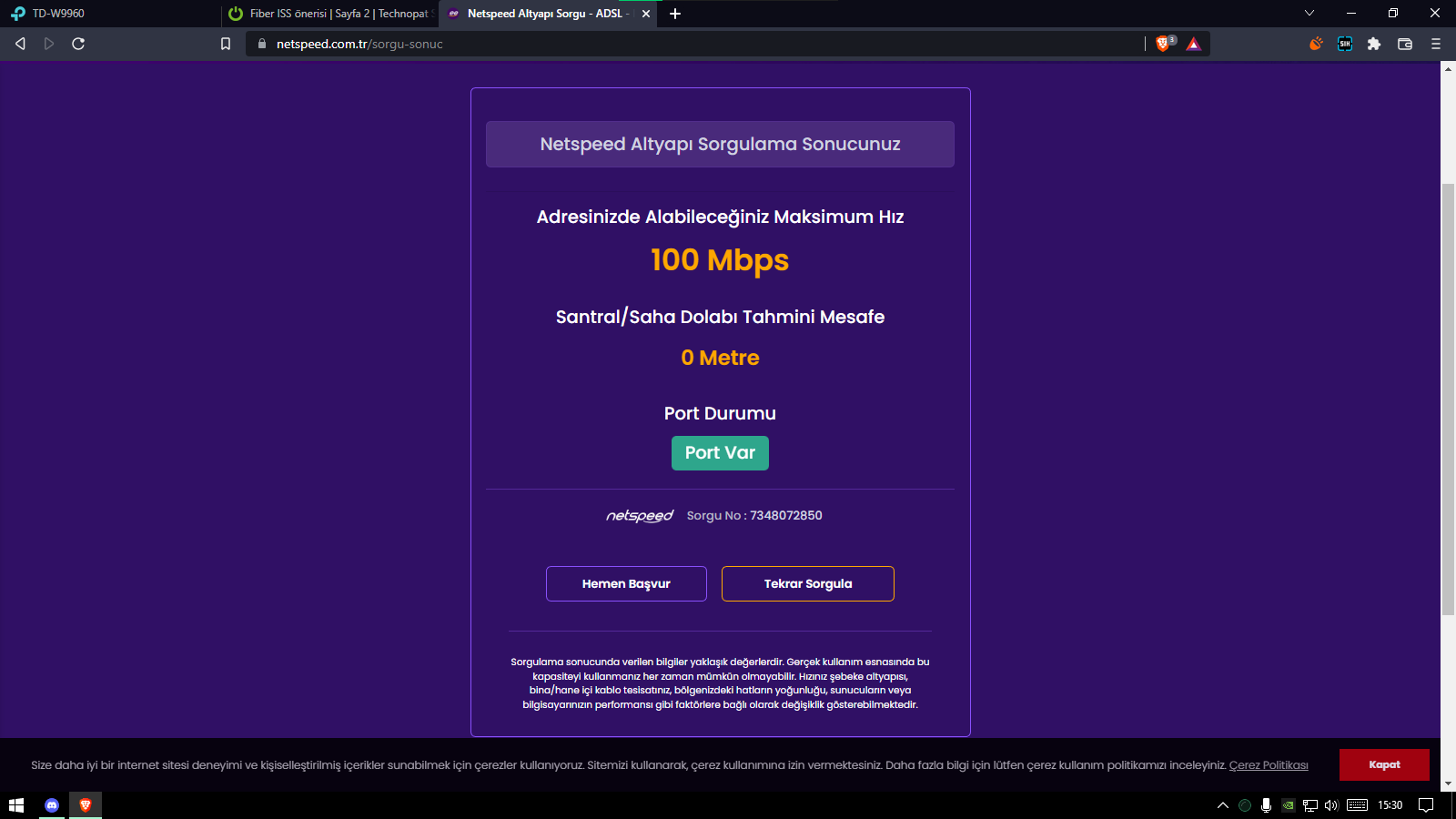The width and height of the screenshot is (1456, 819).
Task: Expand hidden icons in the system tray
Action: tap(1222, 804)
